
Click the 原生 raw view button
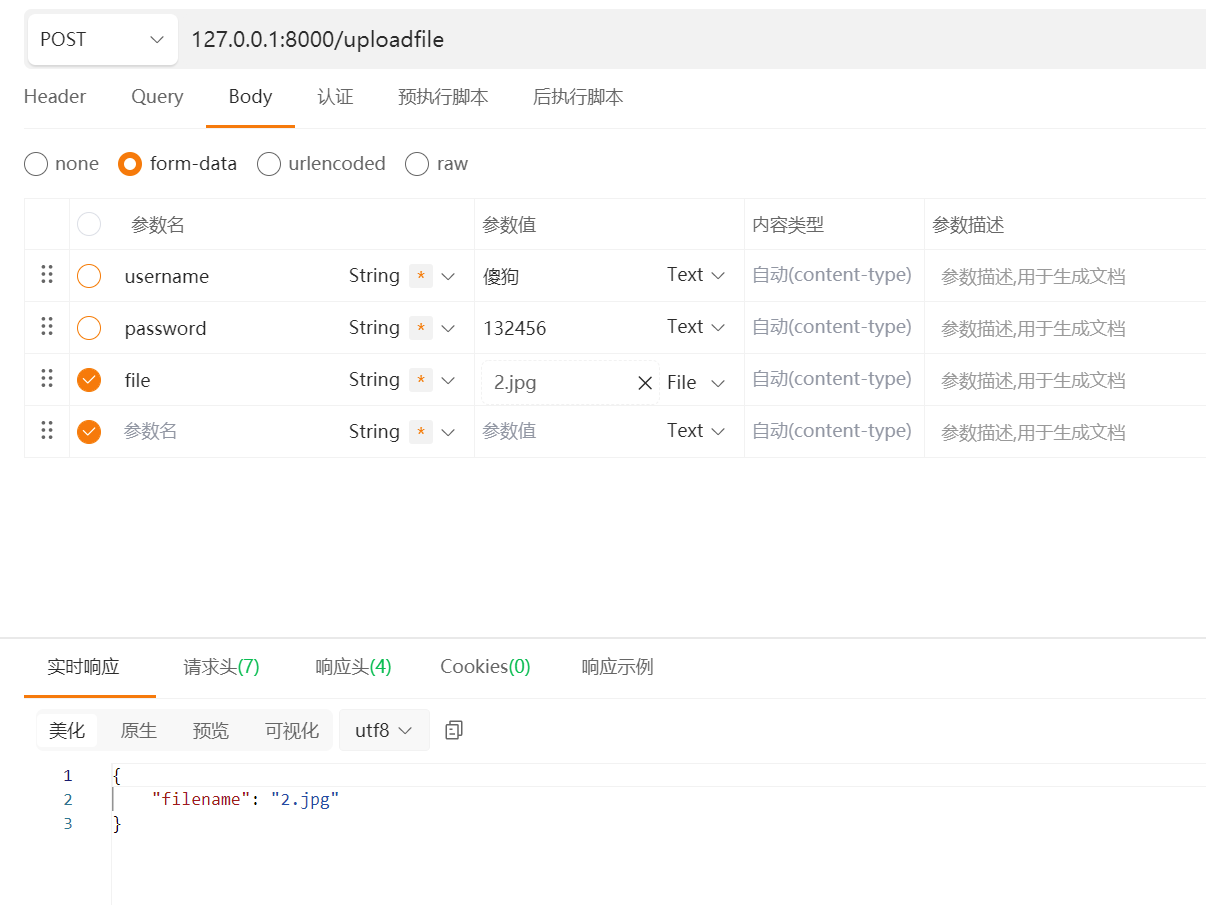pyautogui.click(x=139, y=730)
